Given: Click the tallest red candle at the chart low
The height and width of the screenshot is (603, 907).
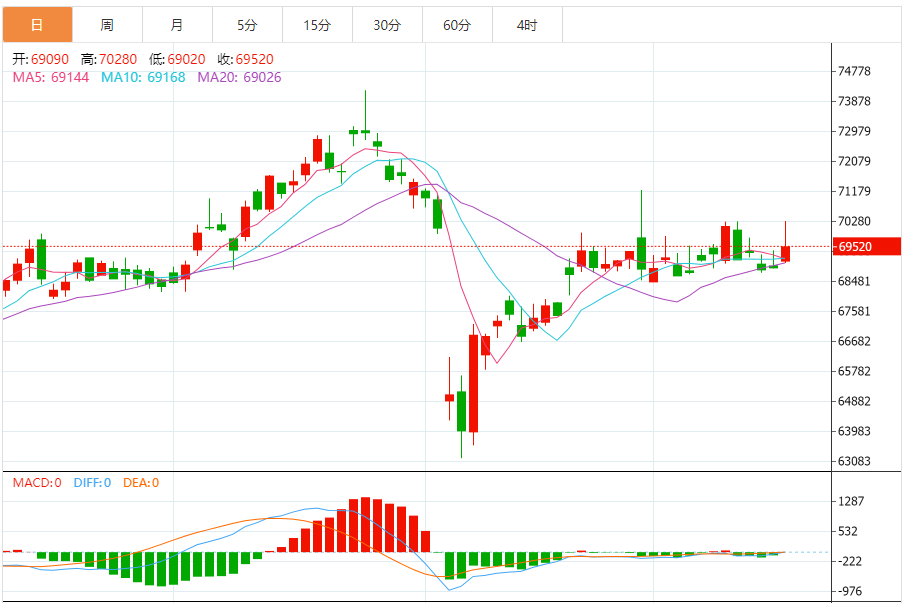Looking at the screenshot, I should click(473, 383).
